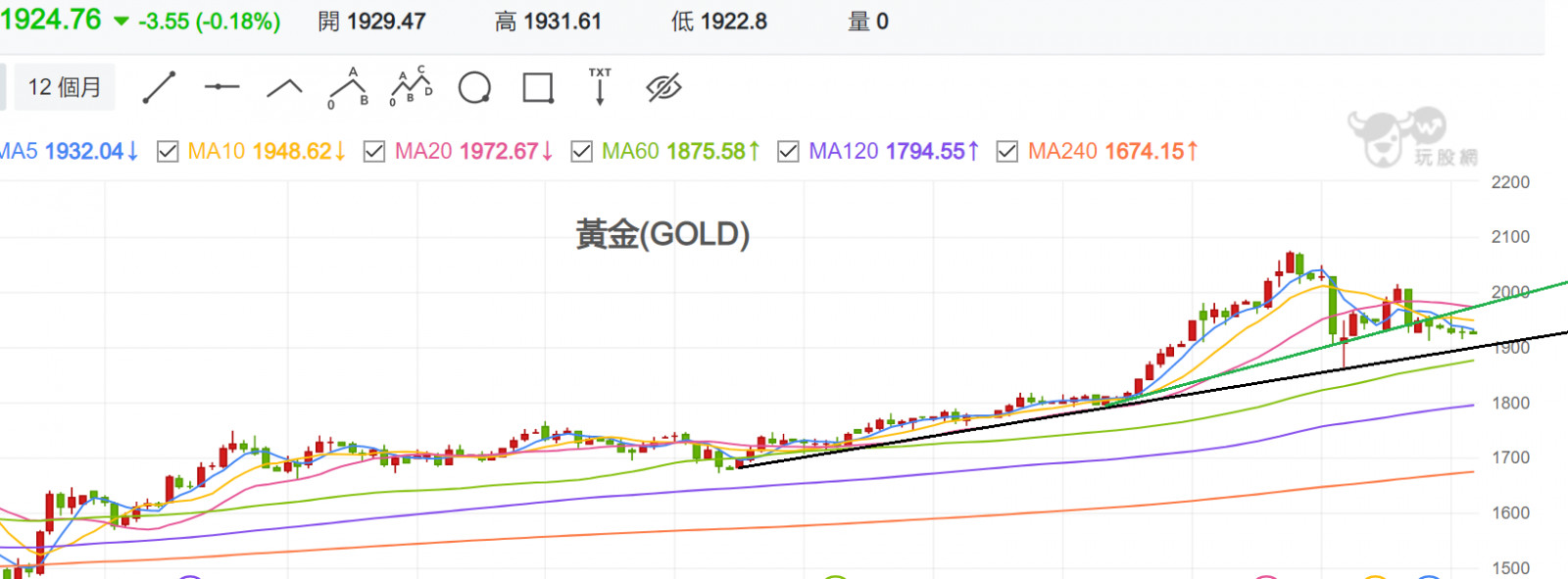Image resolution: width=1568 pixels, height=579 pixels.
Task: Click the current price 1924.76
Action: click(x=51, y=20)
